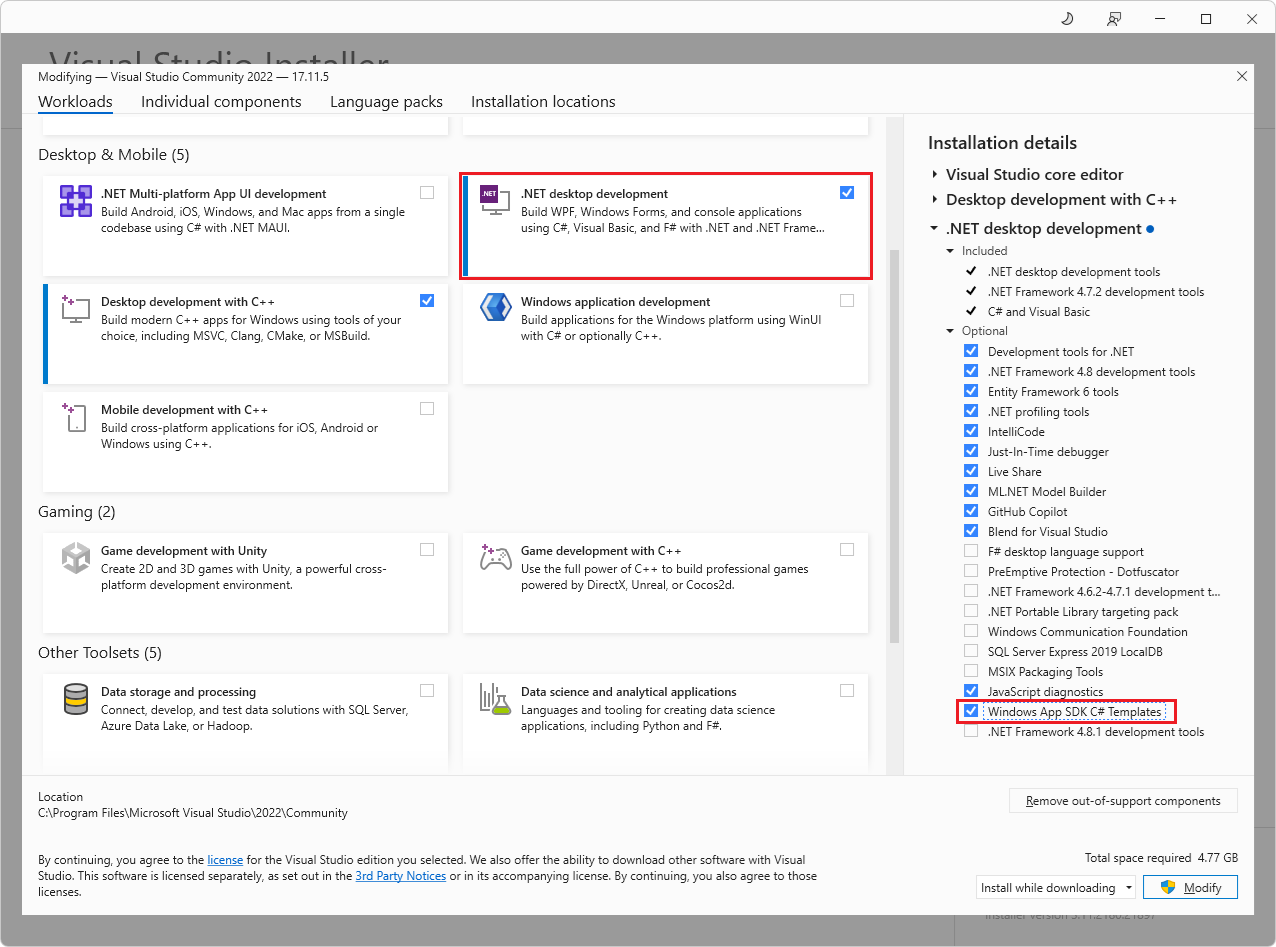
Task: Uncheck the Windows App SDK C# Templates component
Action: (971, 711)
